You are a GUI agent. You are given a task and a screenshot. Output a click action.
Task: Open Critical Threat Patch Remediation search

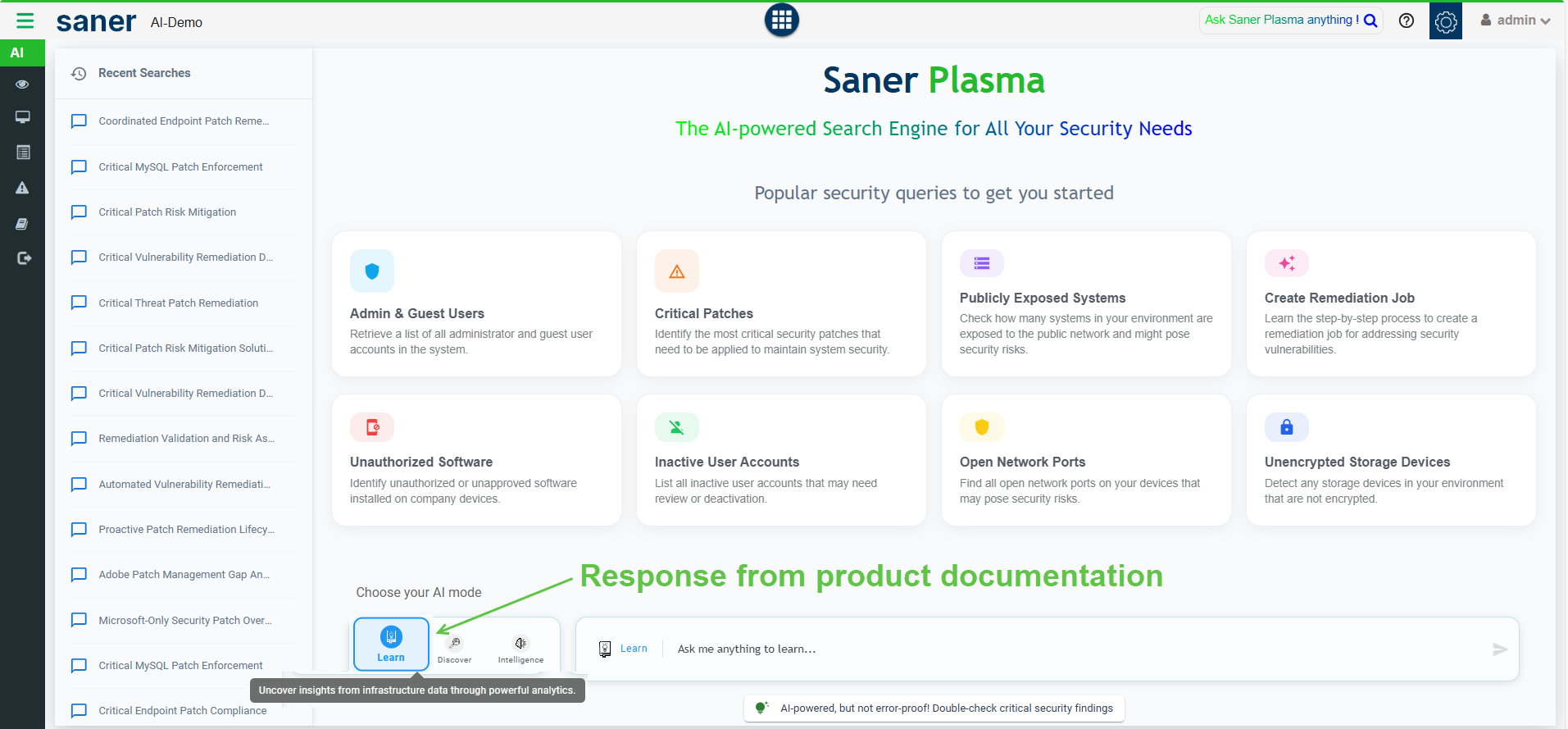point(184,303)
